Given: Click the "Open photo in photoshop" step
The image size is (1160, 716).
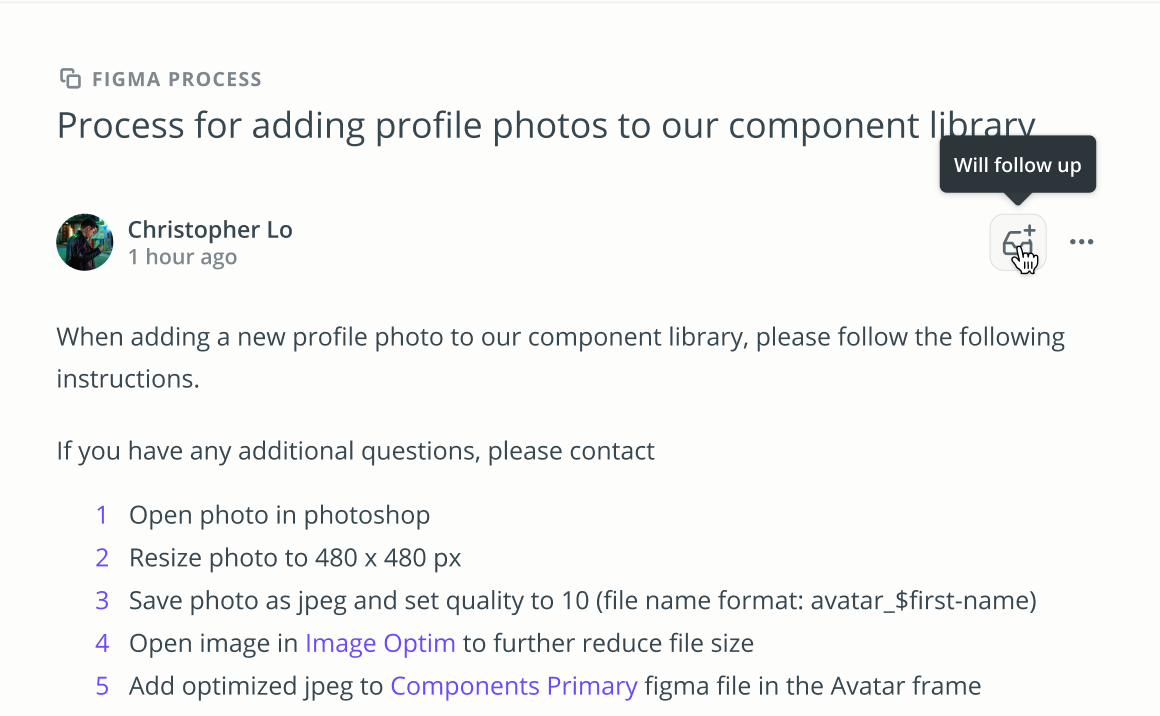Looking at the screenshot, I should [279, 515].
